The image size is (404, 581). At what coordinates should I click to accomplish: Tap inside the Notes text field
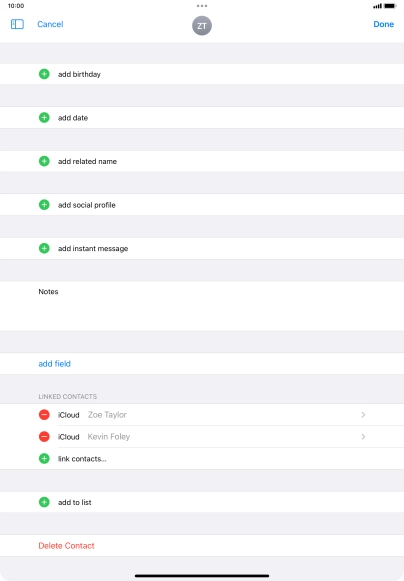(202, 306)
